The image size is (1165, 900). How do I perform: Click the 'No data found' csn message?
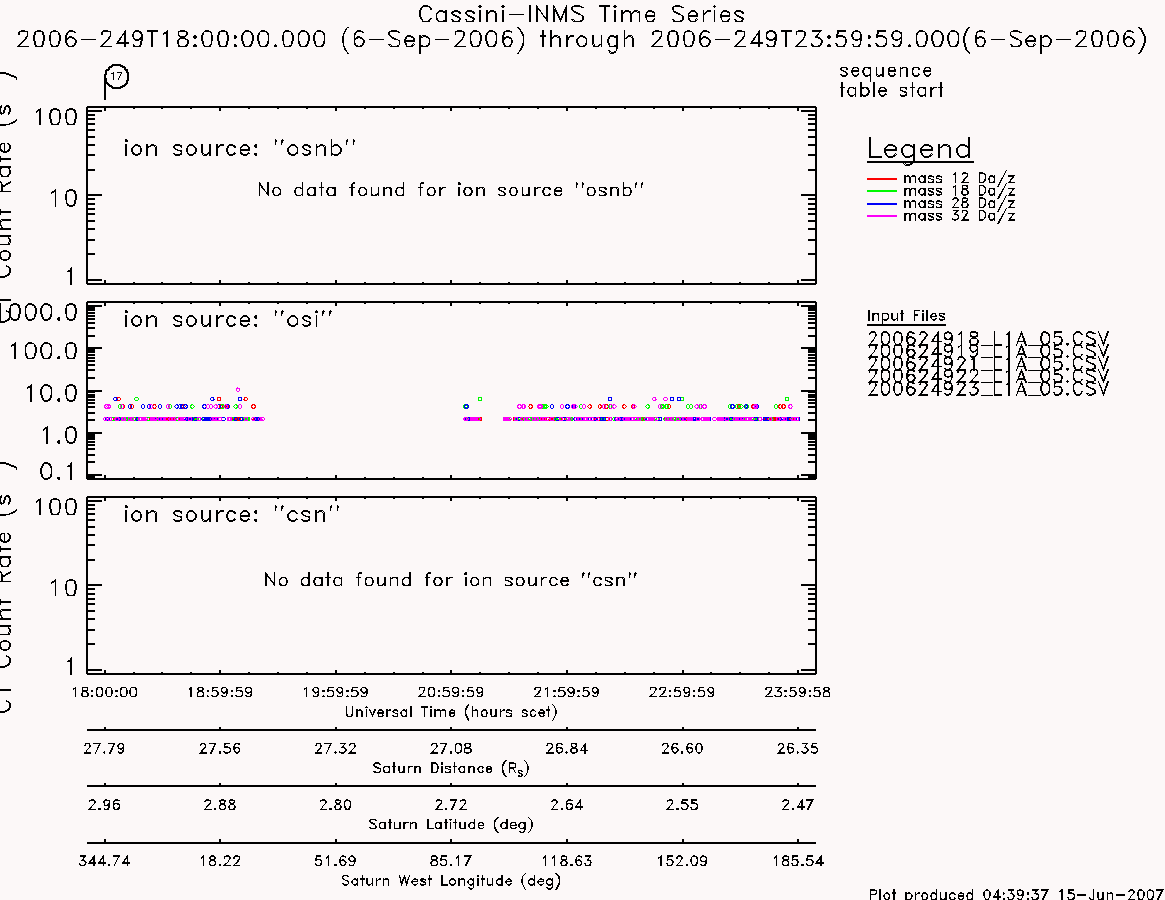pos(450,580)
